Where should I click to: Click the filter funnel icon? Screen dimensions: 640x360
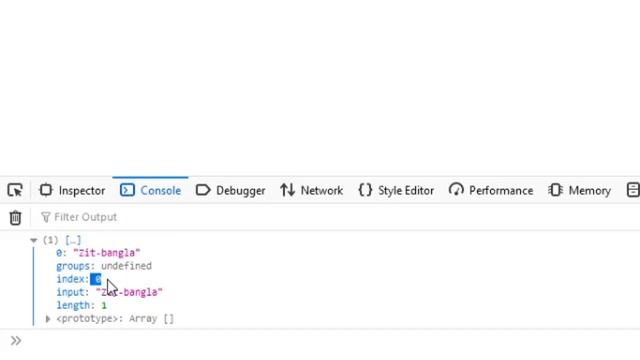point(45,217)
